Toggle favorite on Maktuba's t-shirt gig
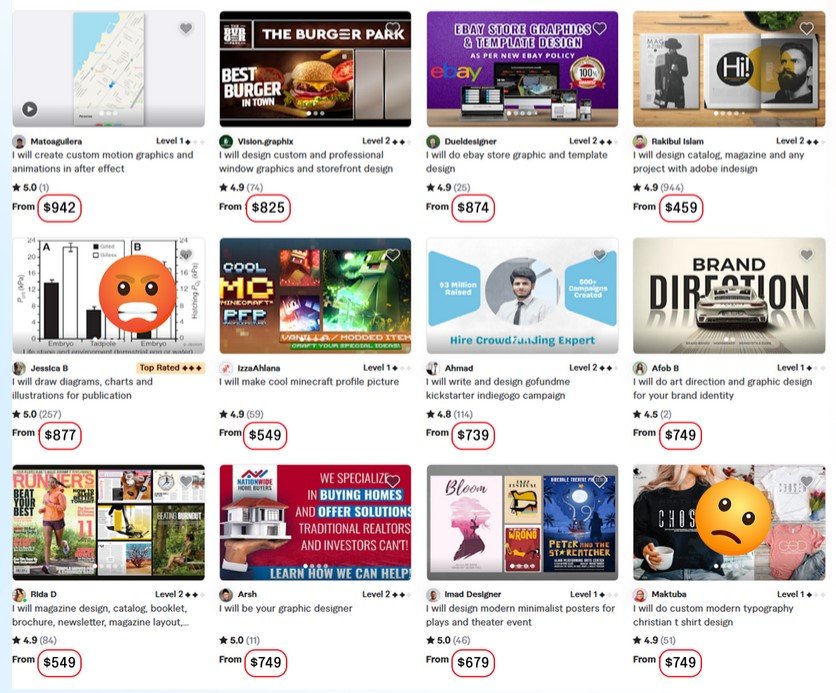This screenshot has width=836, height=693. (x=807, y=481)
